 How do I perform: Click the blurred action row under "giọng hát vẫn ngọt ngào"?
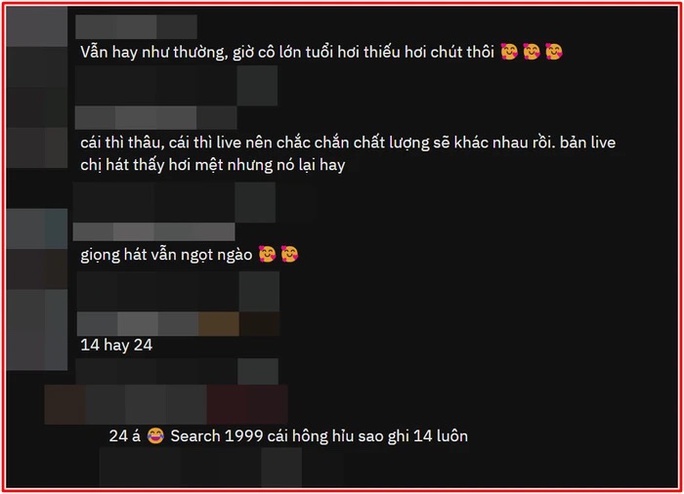coord(178,292)
